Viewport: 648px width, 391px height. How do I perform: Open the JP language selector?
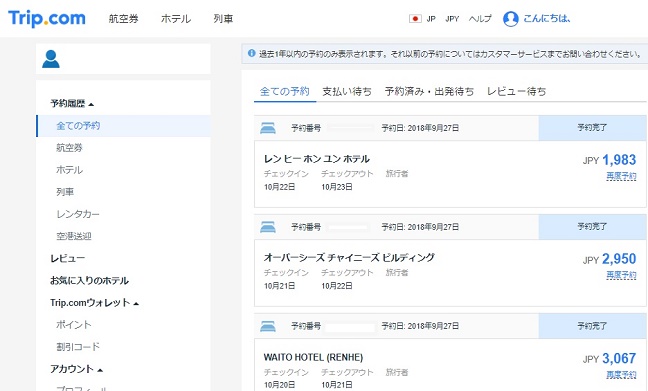click(x=431, y=19)
